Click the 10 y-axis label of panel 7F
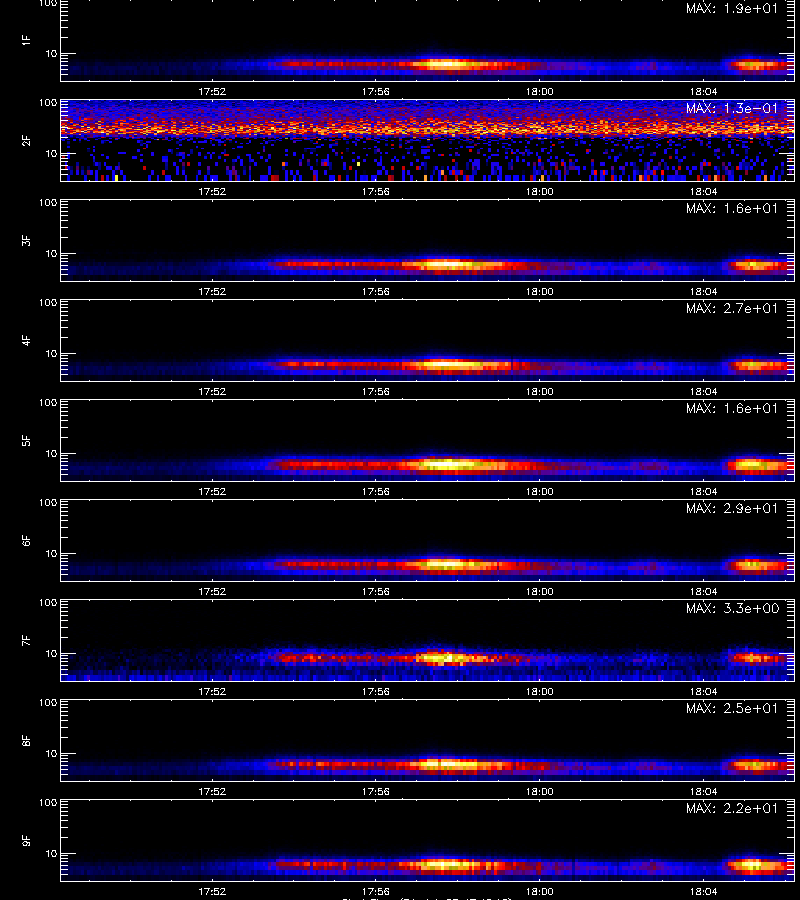 51,653
